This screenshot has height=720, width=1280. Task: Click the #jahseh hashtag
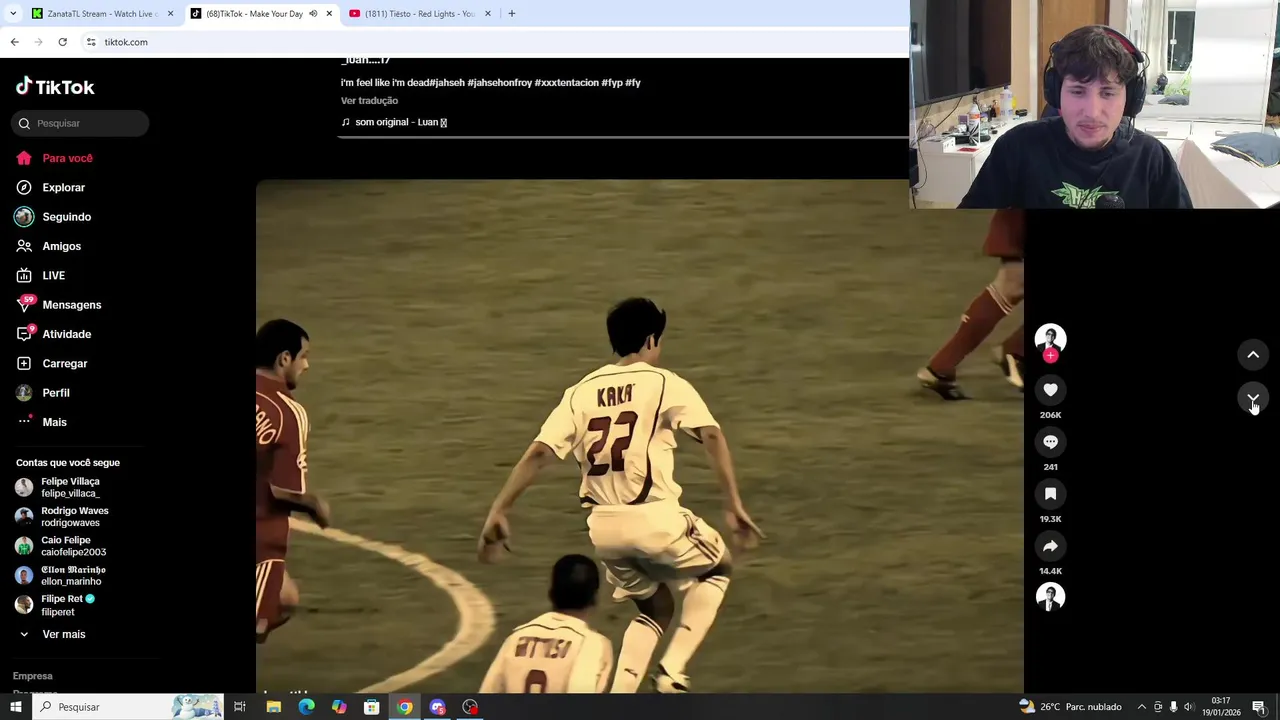tap(447, 83)
